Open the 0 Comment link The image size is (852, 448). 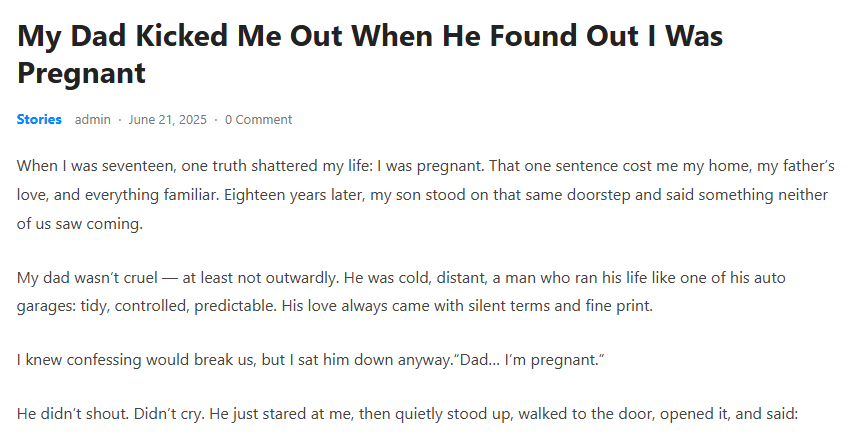click(258, 120)
